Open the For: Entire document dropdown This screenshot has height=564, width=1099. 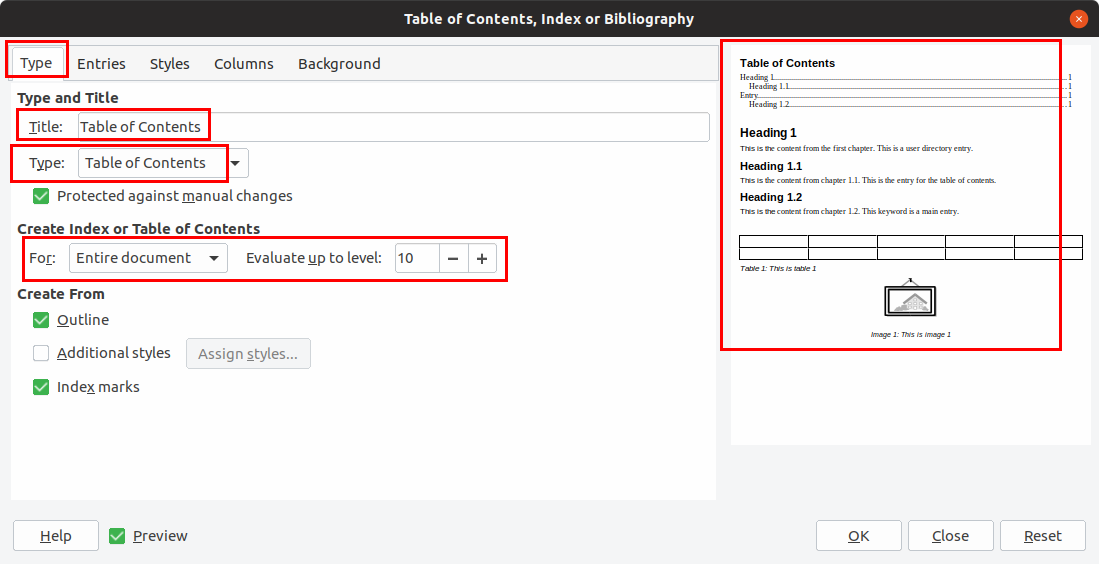point(148,258)
